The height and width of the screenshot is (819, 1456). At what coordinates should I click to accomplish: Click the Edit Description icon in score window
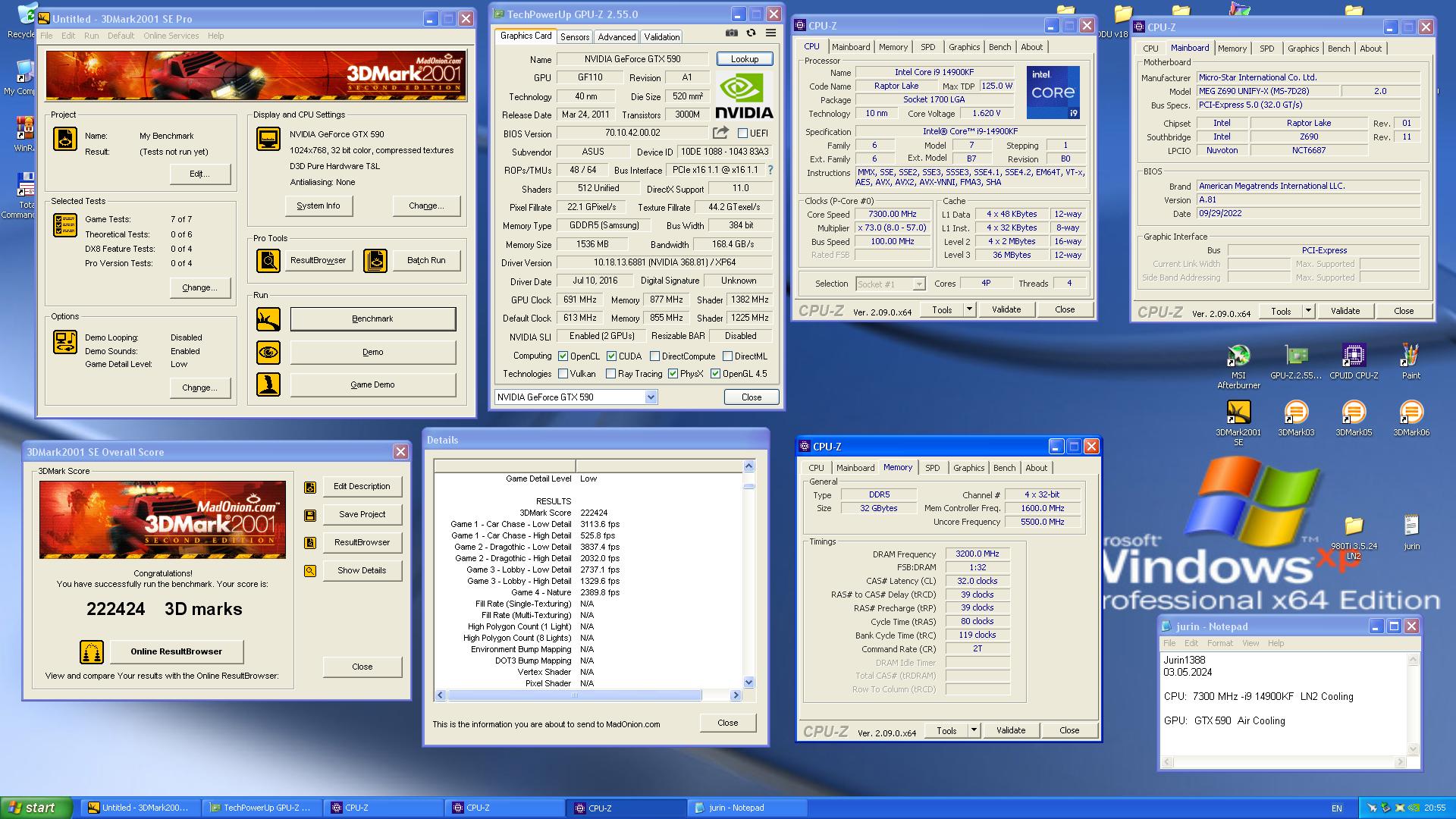[x=310, y=488]
